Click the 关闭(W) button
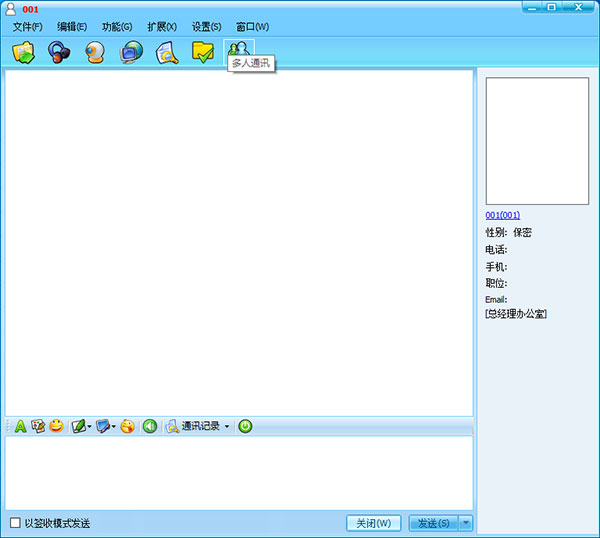600x538 pixels. pyautogui.click(x=373, y=523)
